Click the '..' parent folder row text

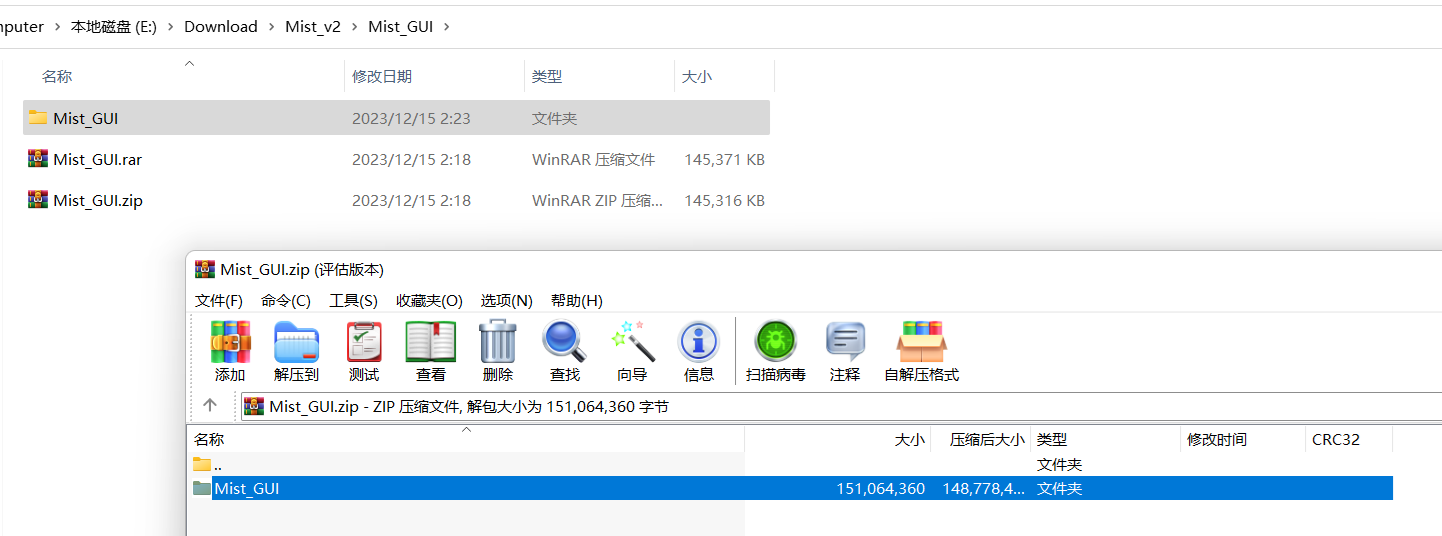(x=218, y=465)
